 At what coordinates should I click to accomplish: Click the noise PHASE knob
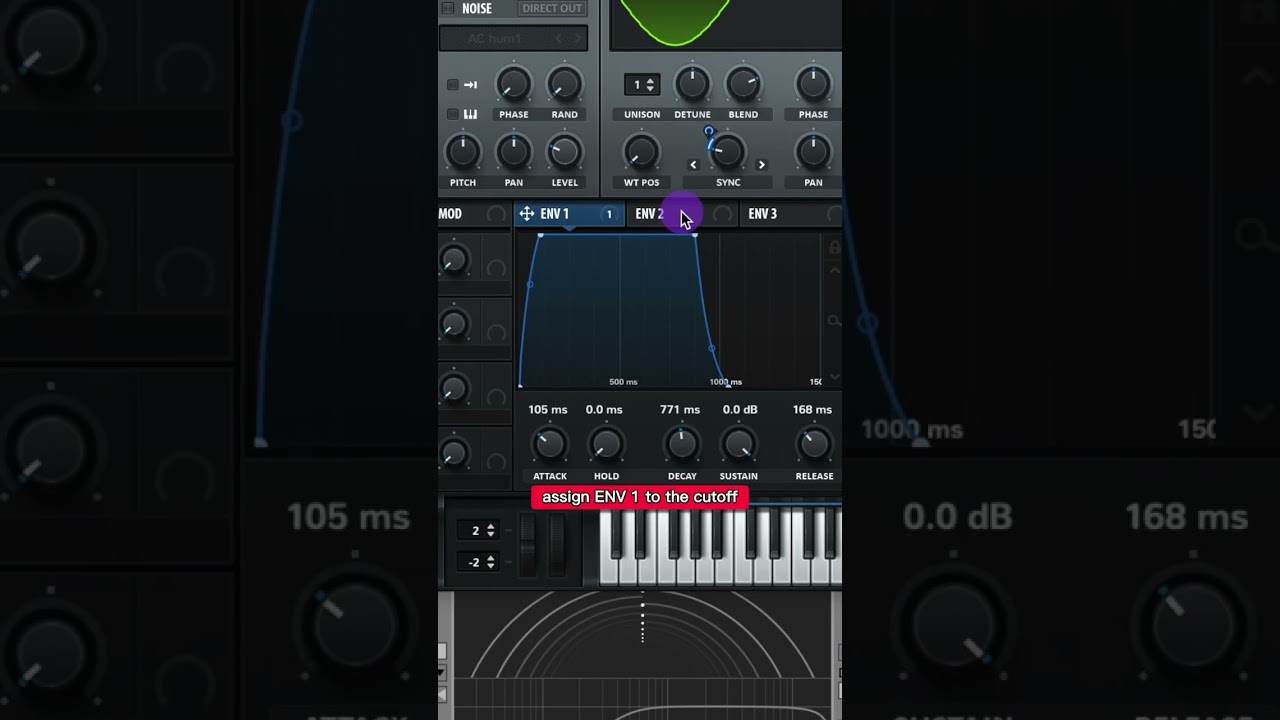pyautogui.click(x=514, y=85)
